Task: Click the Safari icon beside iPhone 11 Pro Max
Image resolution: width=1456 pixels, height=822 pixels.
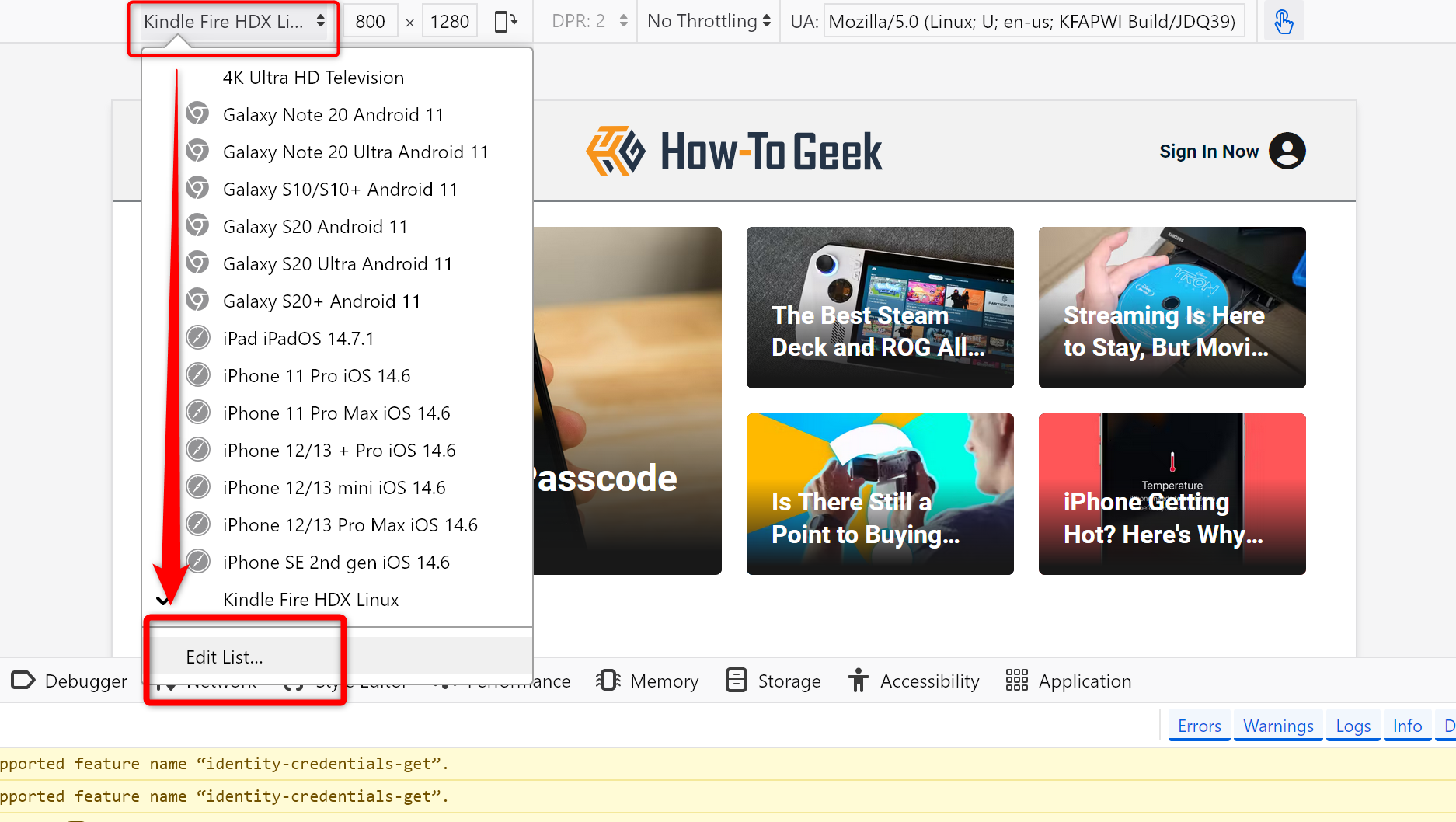Action: tap(198, 412)
